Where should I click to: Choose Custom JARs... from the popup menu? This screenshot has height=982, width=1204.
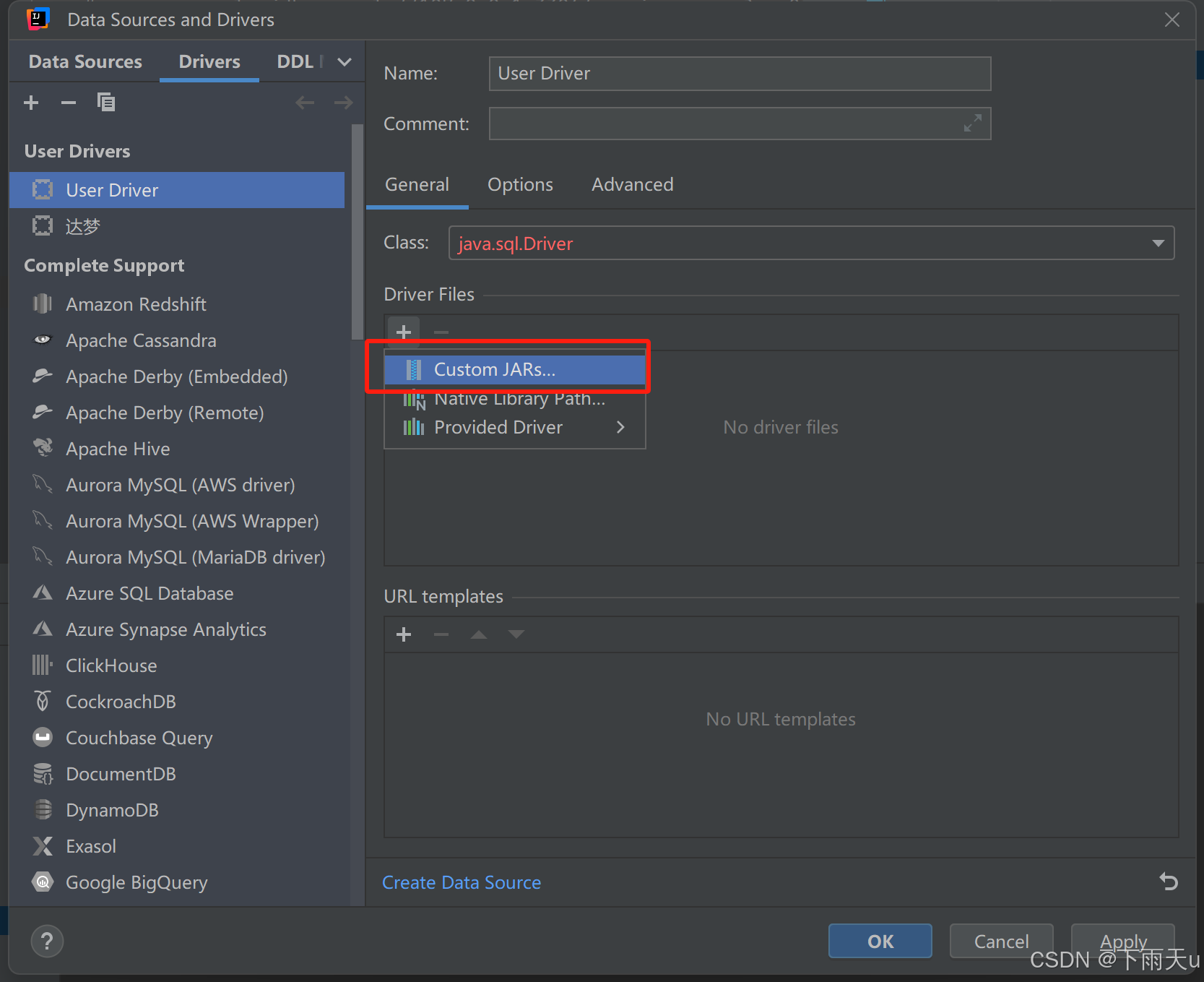coord(515,370)
